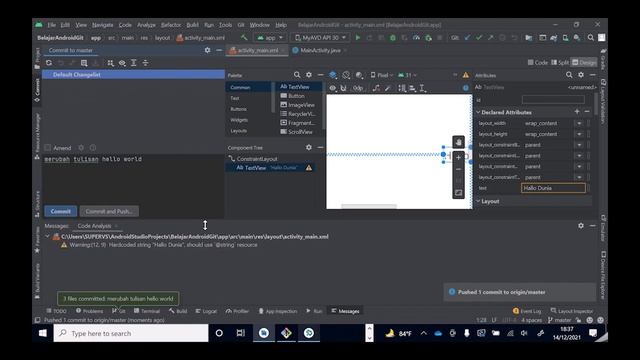Image resolution: width=640 pixels, height=360 pixels.
Task: Click Collapse All icon in Commit toolbar
Action: click(x=145, y=63)
